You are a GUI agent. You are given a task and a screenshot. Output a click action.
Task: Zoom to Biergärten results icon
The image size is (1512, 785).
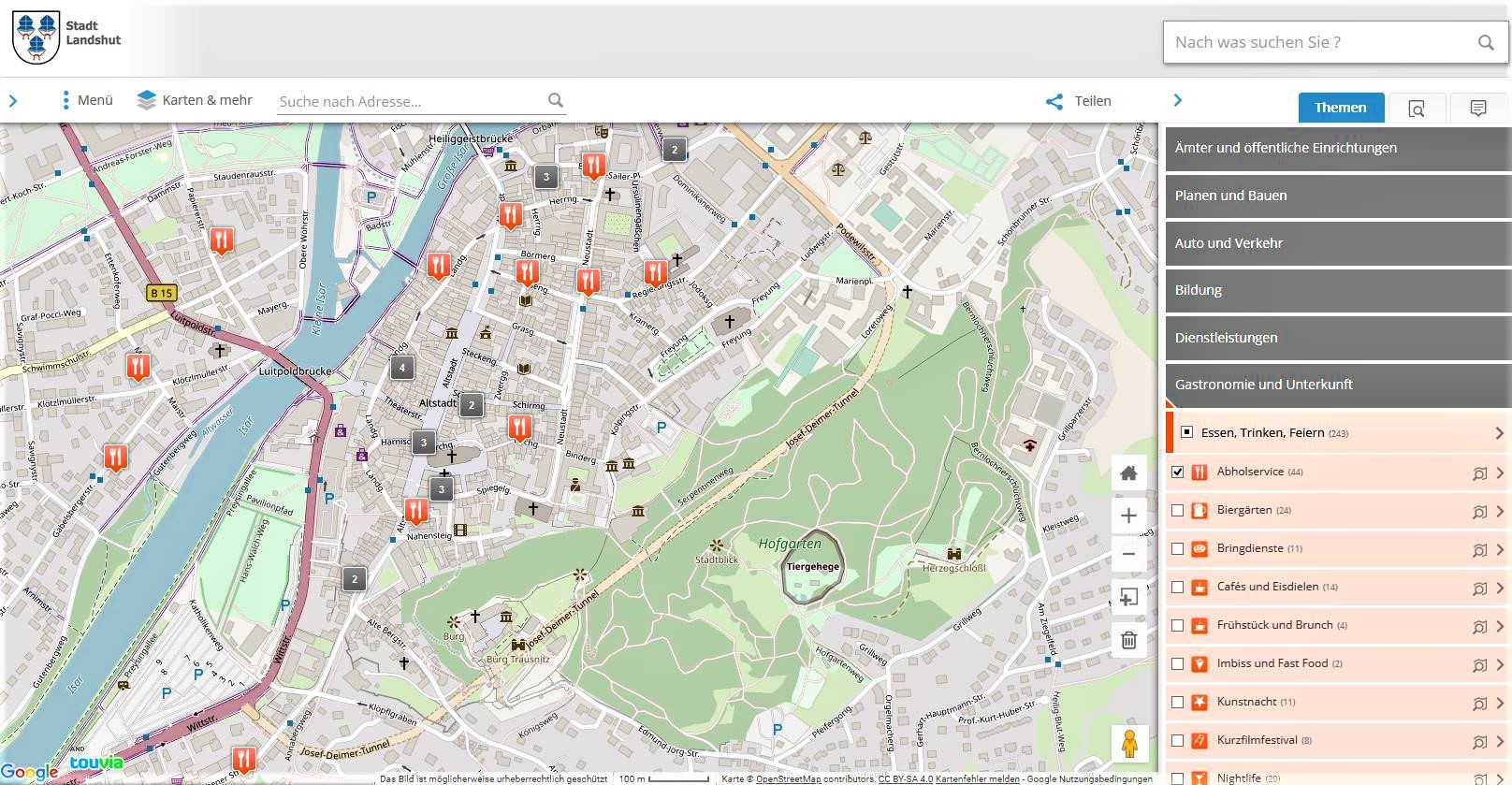1479,512
